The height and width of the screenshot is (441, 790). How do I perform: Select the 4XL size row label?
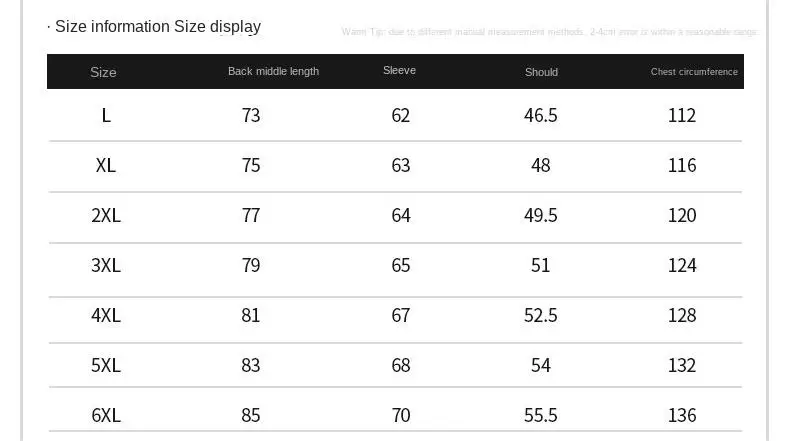tap(106, 315)
